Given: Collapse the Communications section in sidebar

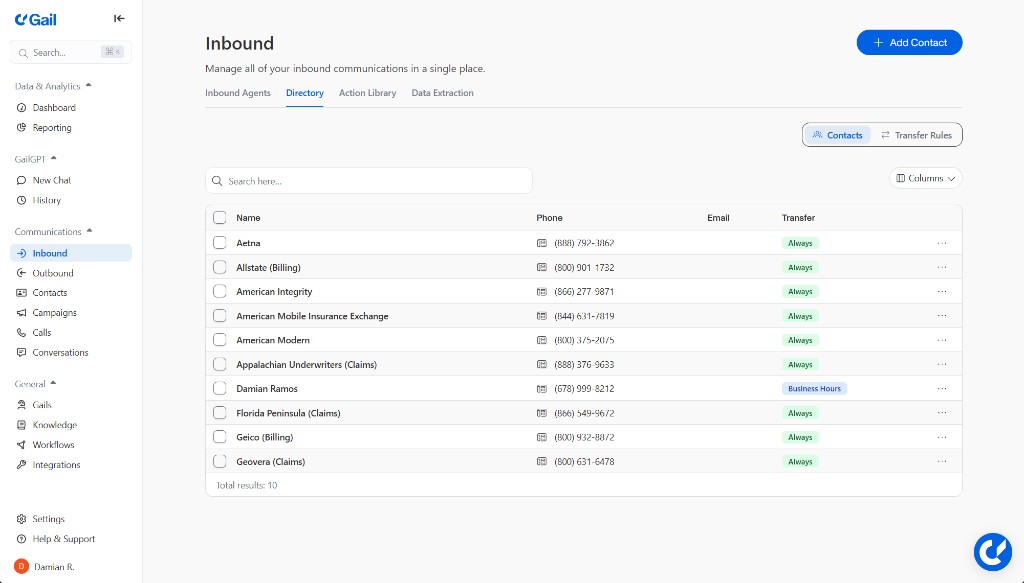Looking at the screenshot, I should pyautogui.click(x=89, y=231).
